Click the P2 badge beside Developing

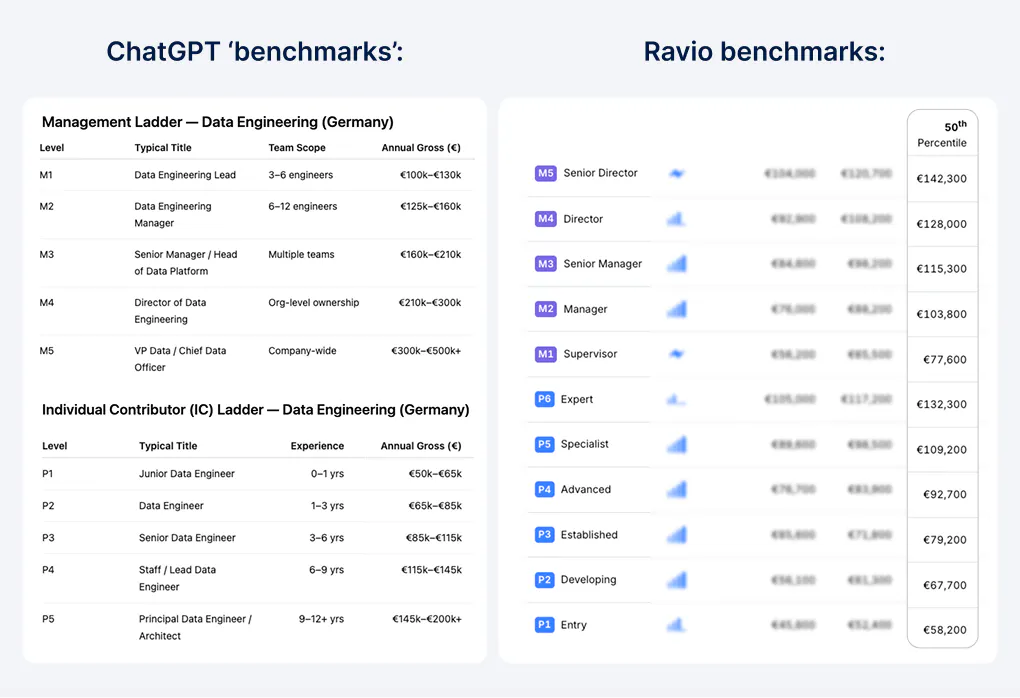coord(544,580)
